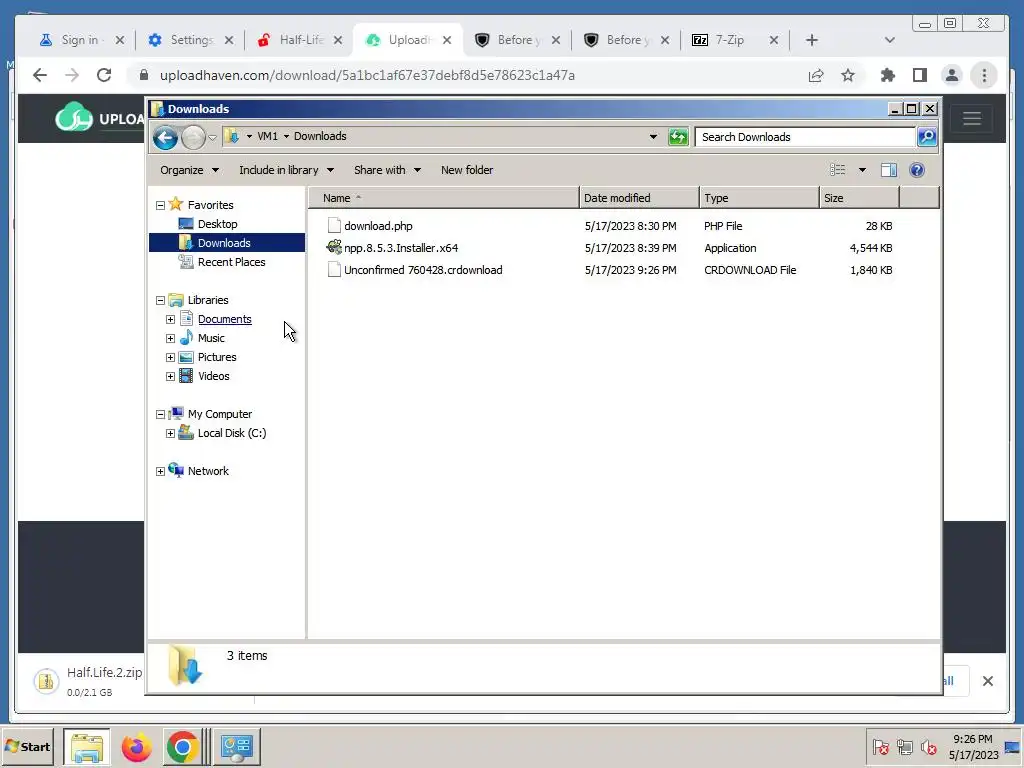The width and height of the screenshot is (1024, 768).
Task: Expand the Local Disk (C:) node
Action: 170,433
